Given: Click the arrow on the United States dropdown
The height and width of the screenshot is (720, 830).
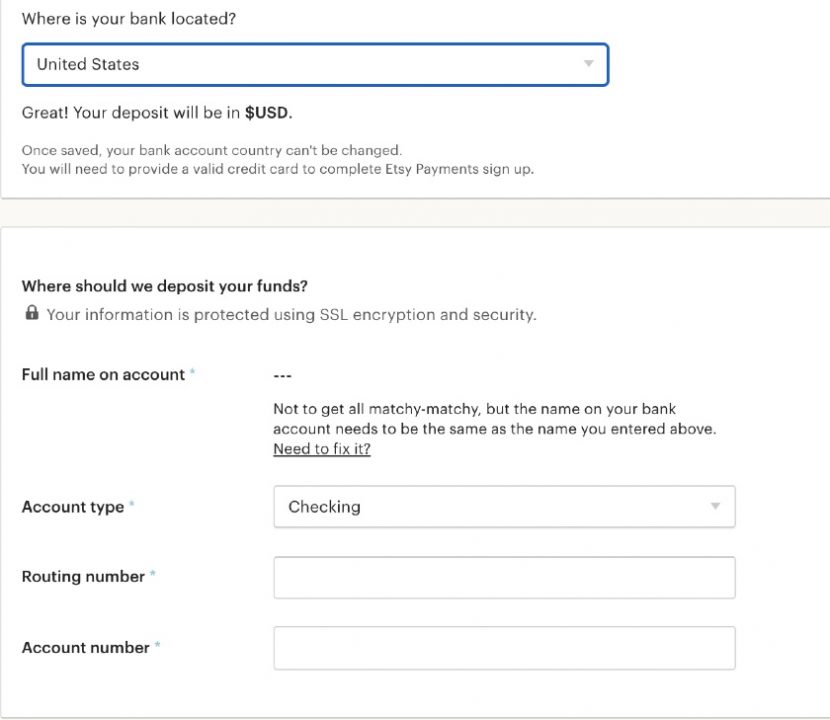Looking at the screenshot, I should click(x=588, y=64).
